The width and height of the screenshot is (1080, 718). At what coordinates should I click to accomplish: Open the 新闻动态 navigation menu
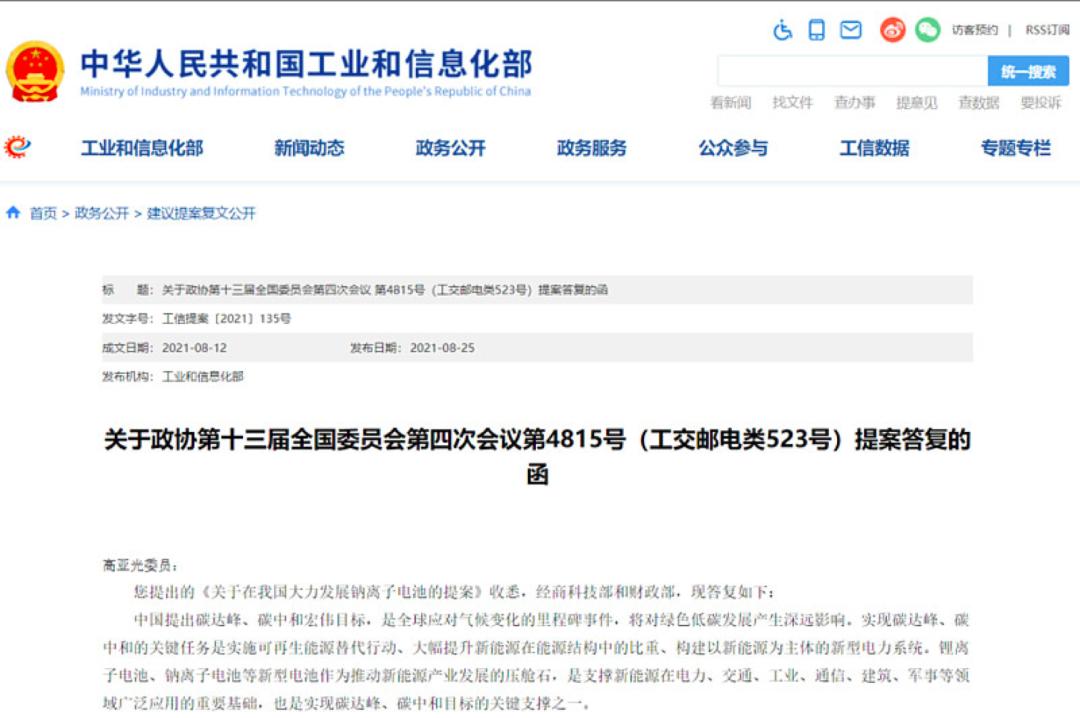click(307, 147)
